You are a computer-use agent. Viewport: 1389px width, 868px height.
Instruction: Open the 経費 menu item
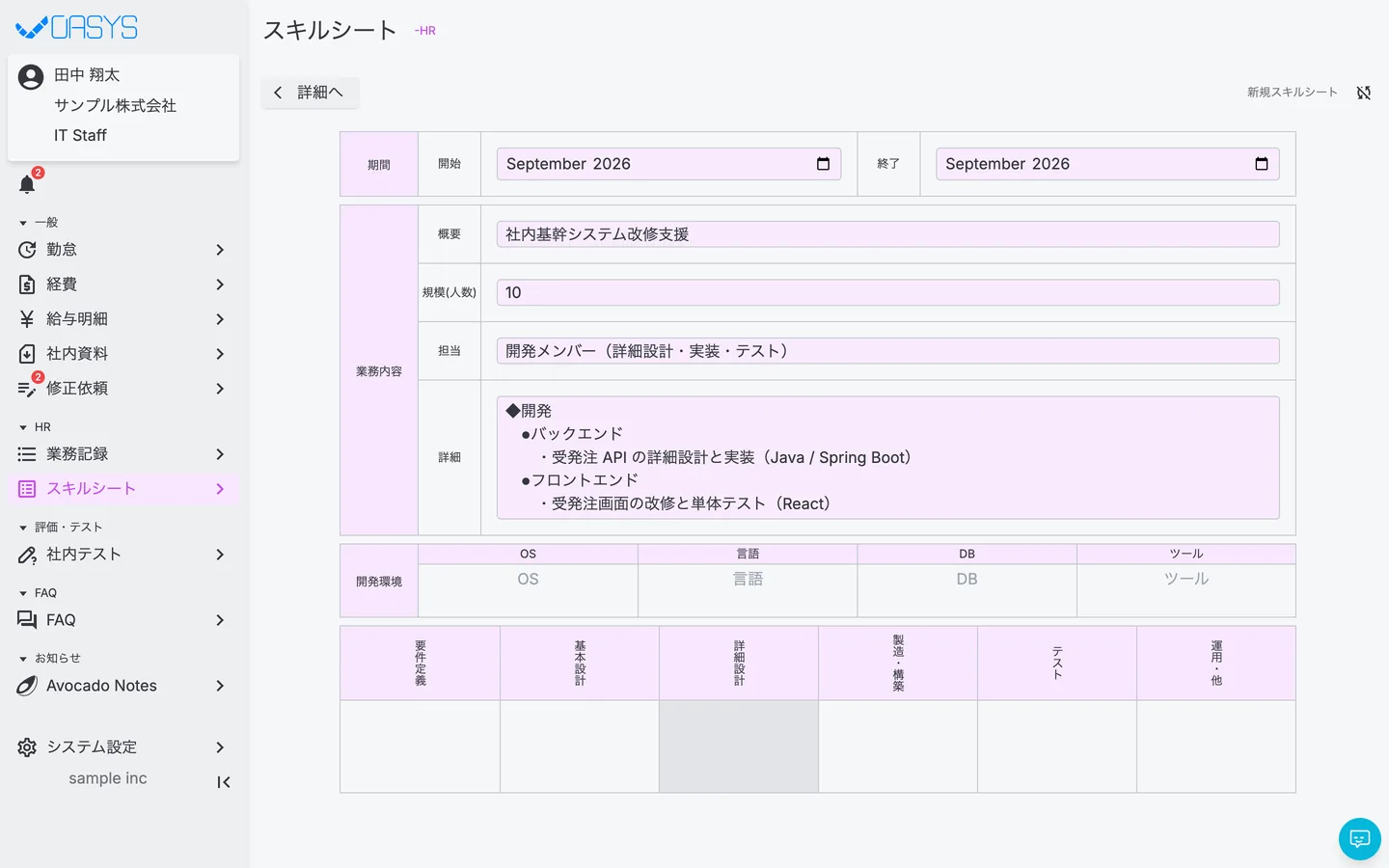123,285
